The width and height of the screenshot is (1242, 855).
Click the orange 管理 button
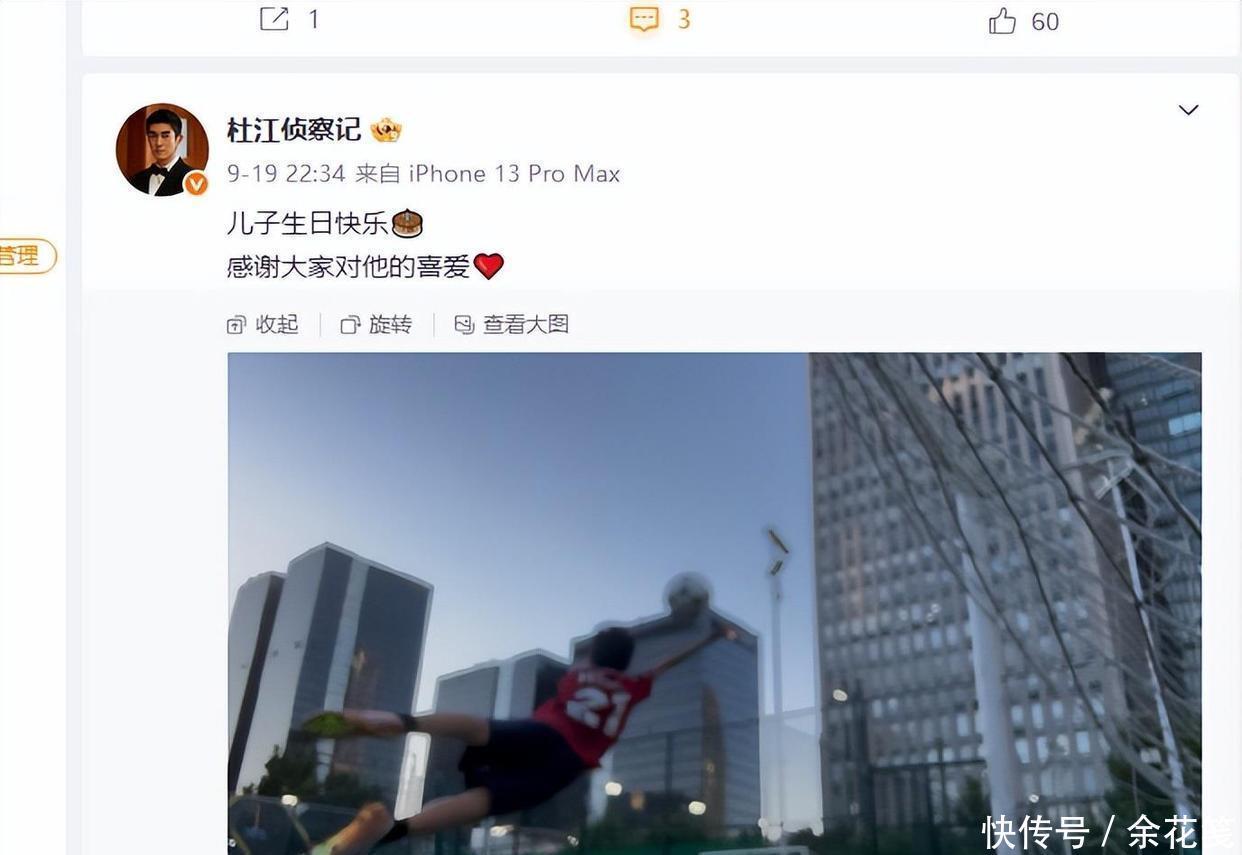26,256
